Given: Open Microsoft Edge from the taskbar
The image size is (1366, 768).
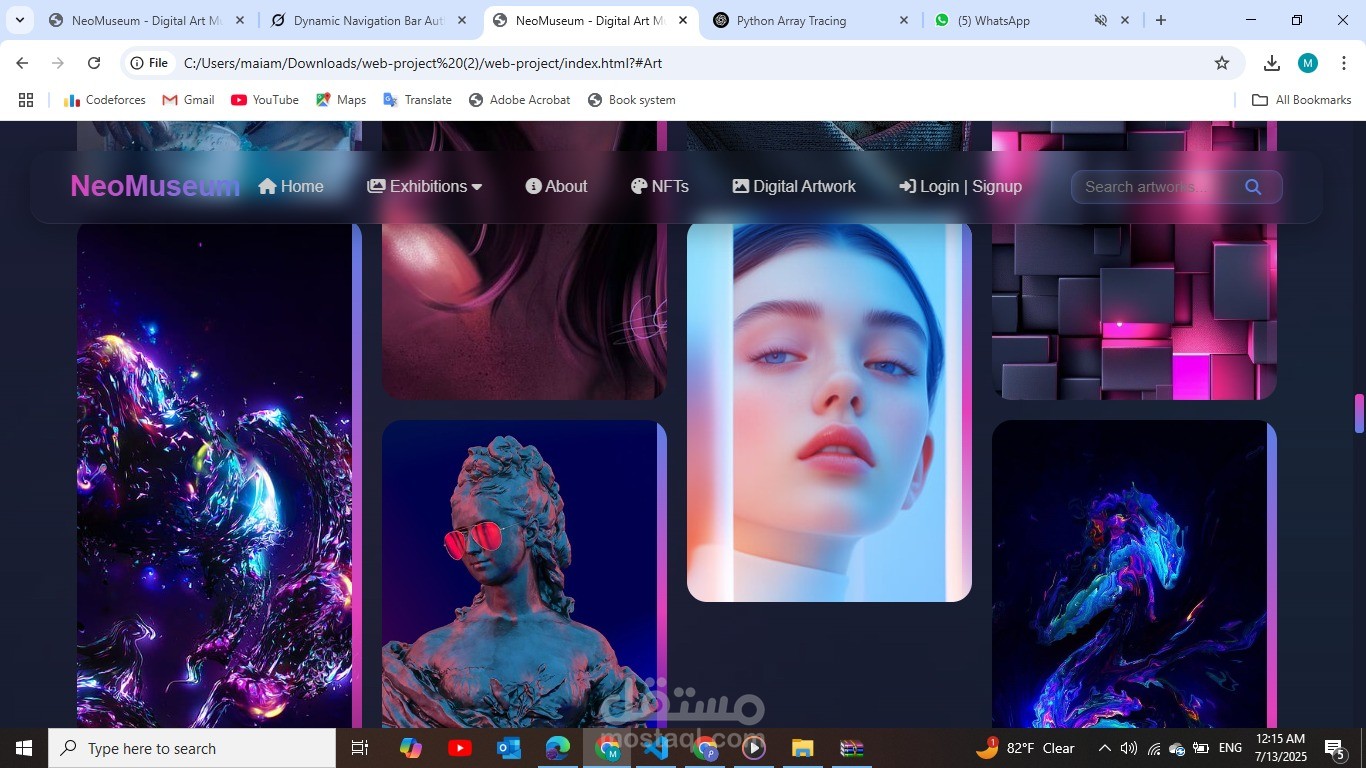Looking at the screenshot, I should click(x=558, y=748).
